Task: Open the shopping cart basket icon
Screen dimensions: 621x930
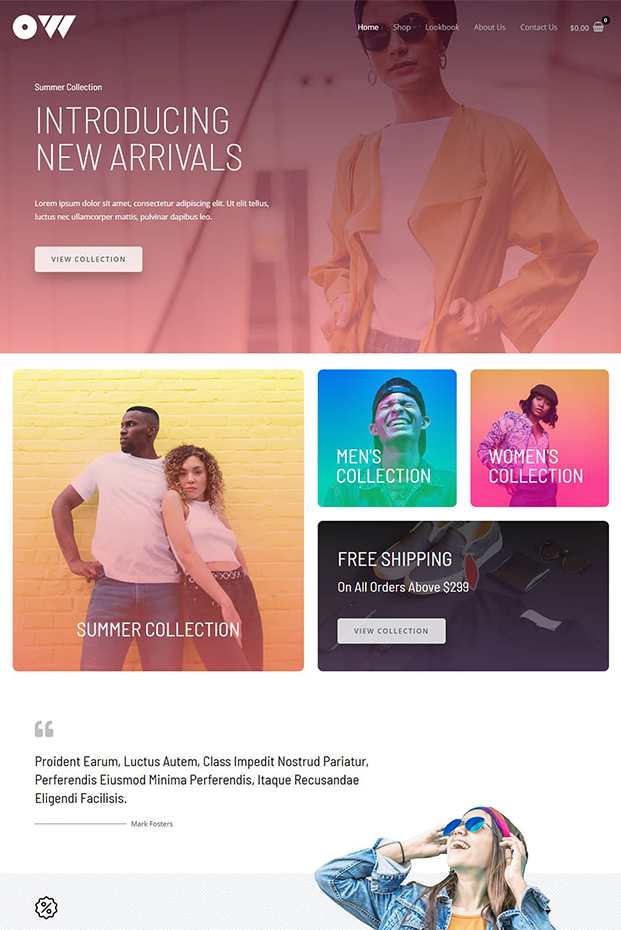Action: tap(598, 27)
